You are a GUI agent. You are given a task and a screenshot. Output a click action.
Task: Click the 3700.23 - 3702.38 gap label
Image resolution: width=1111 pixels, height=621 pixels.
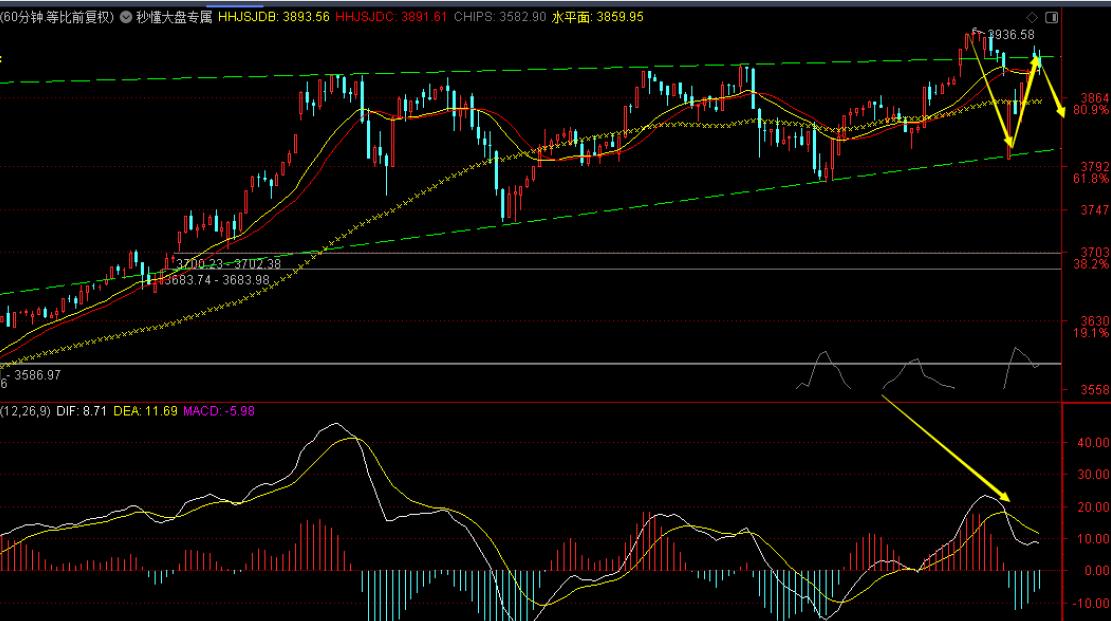pyautogui.click(x=228, y=264)
